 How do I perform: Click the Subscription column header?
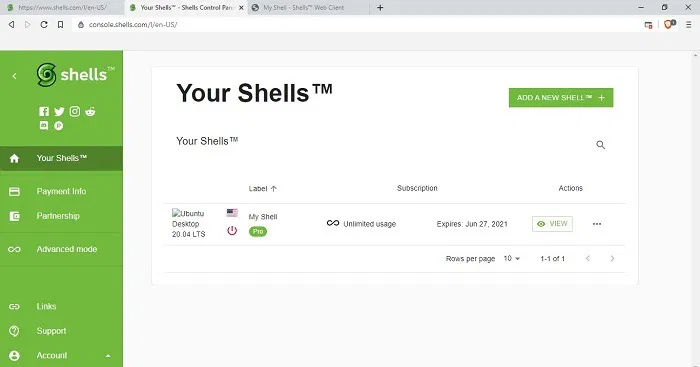[x=417, y=188]
